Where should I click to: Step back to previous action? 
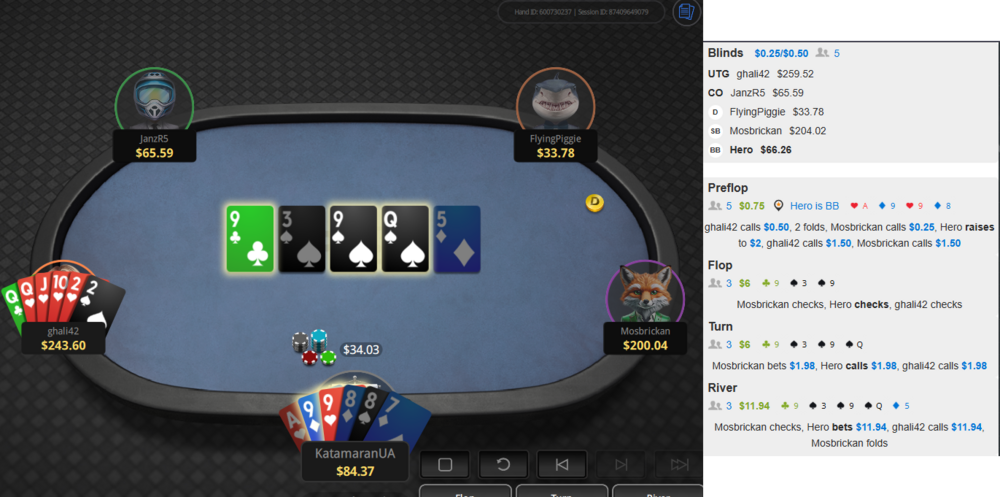click(x=562, y=464)
